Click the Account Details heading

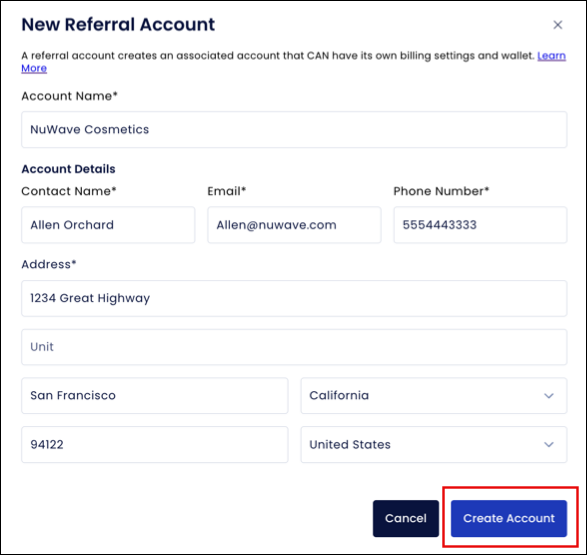(x=68, y=169)
